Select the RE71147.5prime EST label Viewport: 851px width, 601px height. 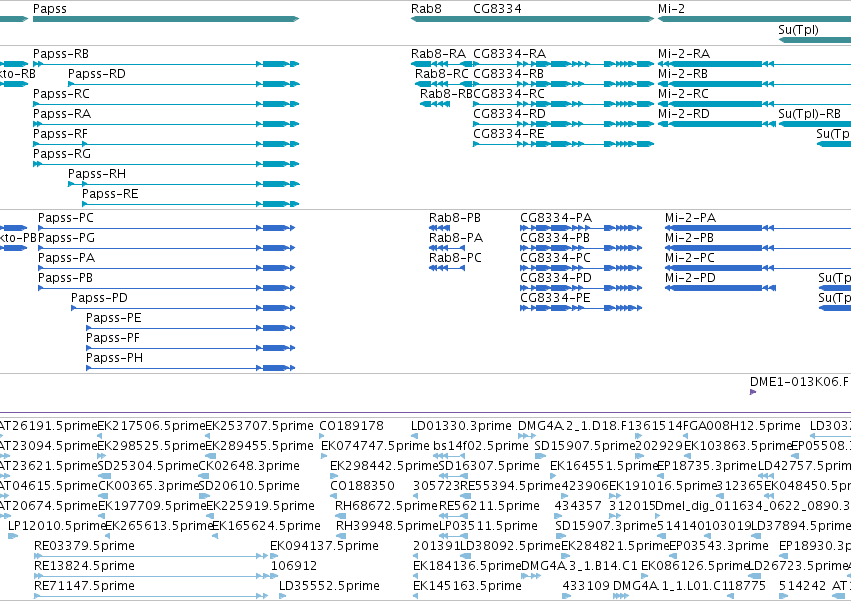[x=84, y=586]
